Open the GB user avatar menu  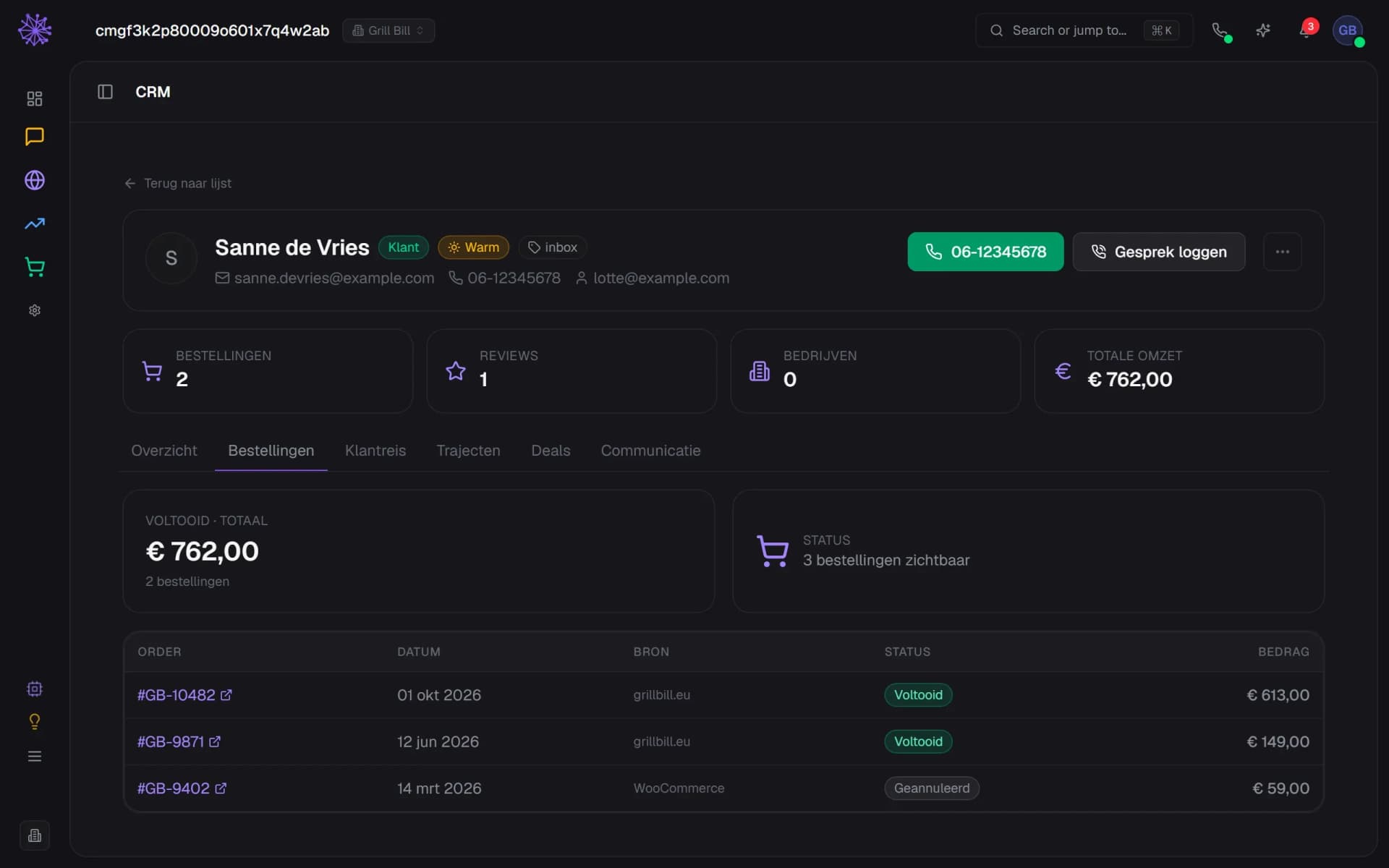[1348, 30]
